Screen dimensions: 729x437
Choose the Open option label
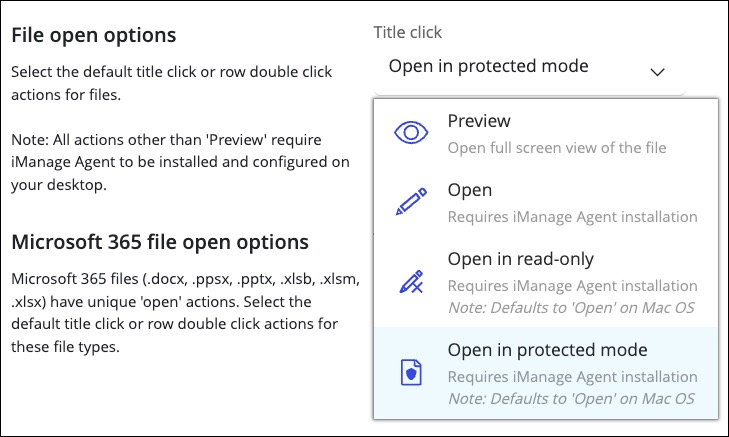tap(469, 190)
